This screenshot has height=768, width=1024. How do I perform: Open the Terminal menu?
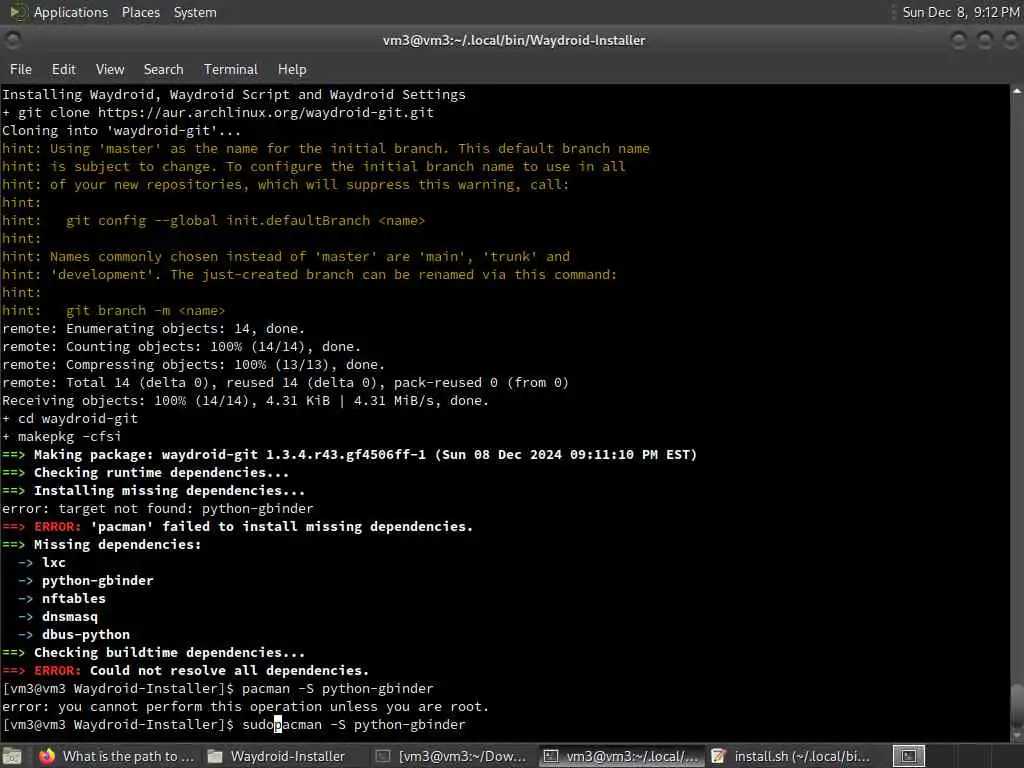(231, 69)
